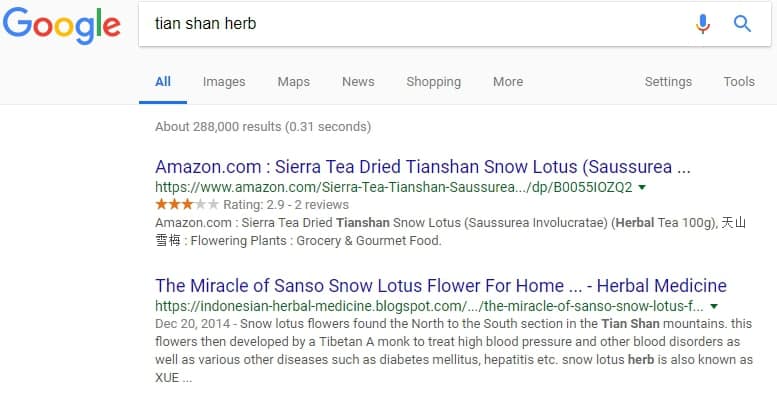Expand the blogspot result URL dropdown arrow
This screenshot has height=393, width=777.
[x=714, y=306]
